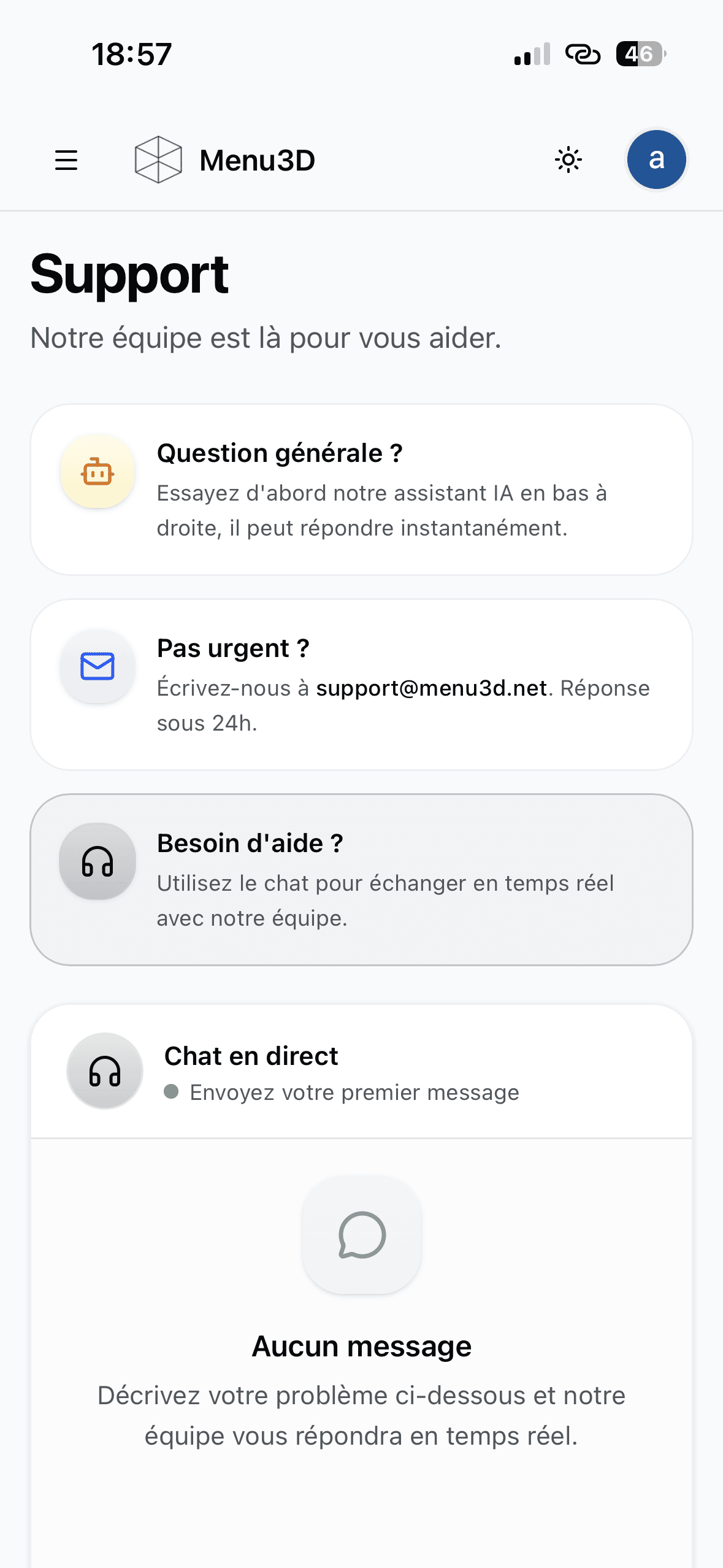
Task: Click the grey chat status dot
Action: (x=172, y=1092)
